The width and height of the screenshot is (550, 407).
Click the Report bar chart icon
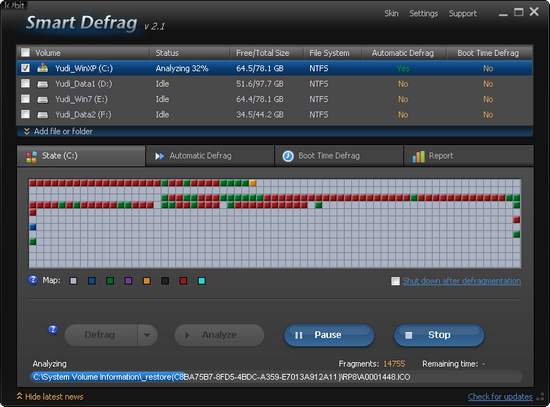click(x=418, y=156)
